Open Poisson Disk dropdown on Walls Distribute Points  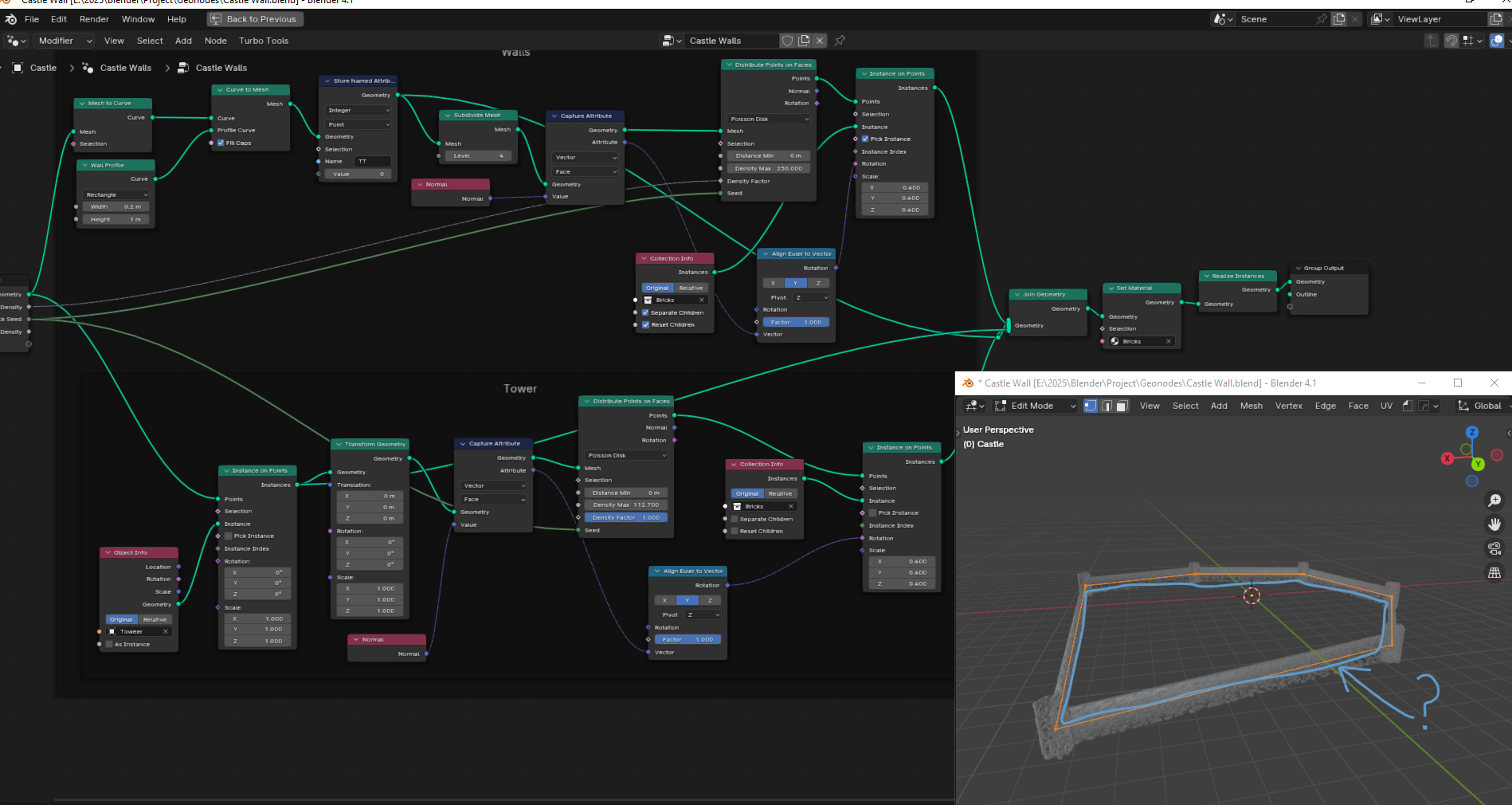[769, 119]
